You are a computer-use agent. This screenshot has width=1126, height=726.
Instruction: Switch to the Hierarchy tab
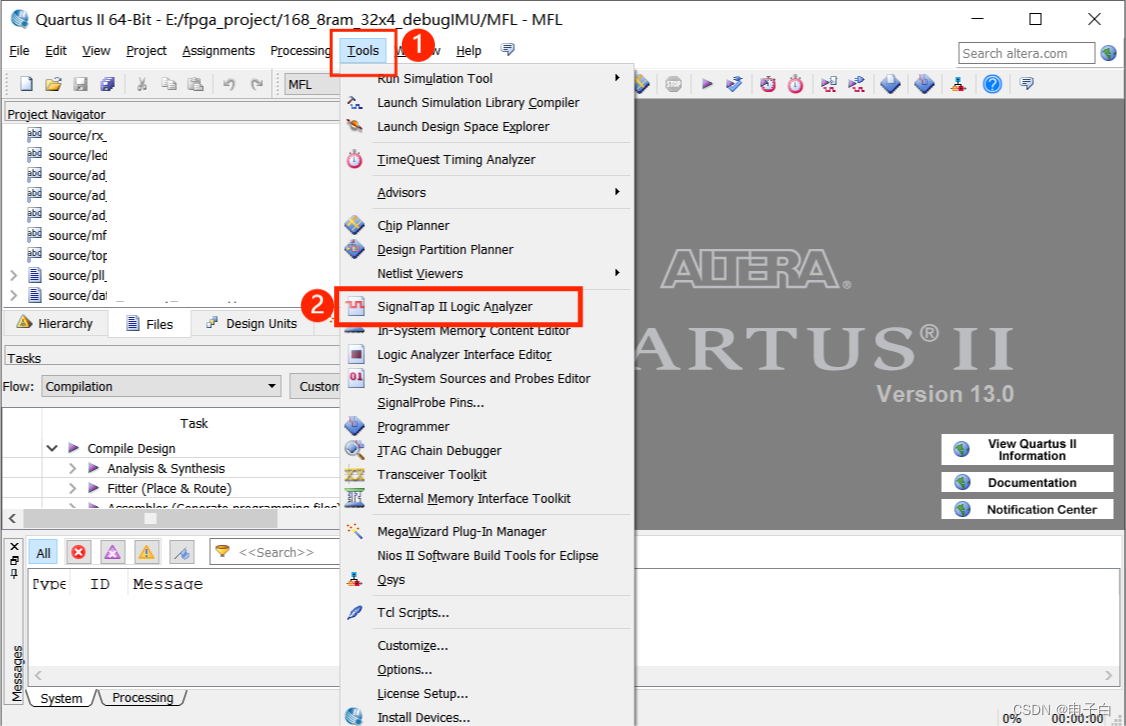coord(55,323)
